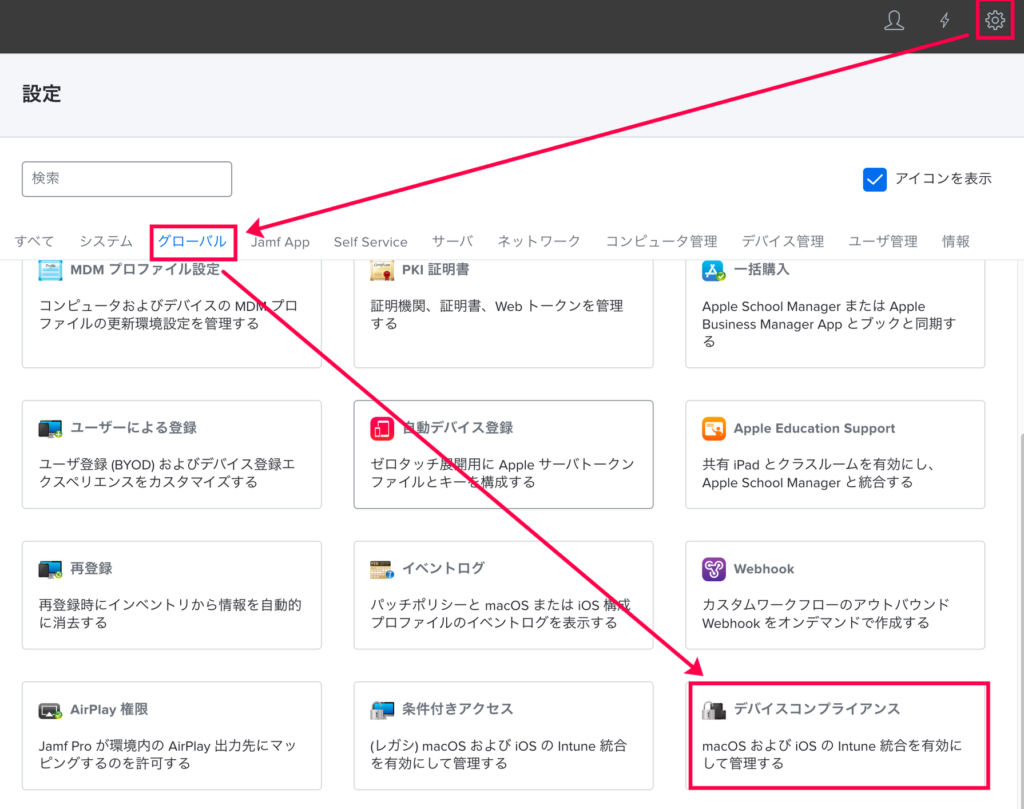The image size is (1024, 809).
Task: Click the 自動デバイス登録 red icon
Action: pyautogui.click(x=382, y=428)
